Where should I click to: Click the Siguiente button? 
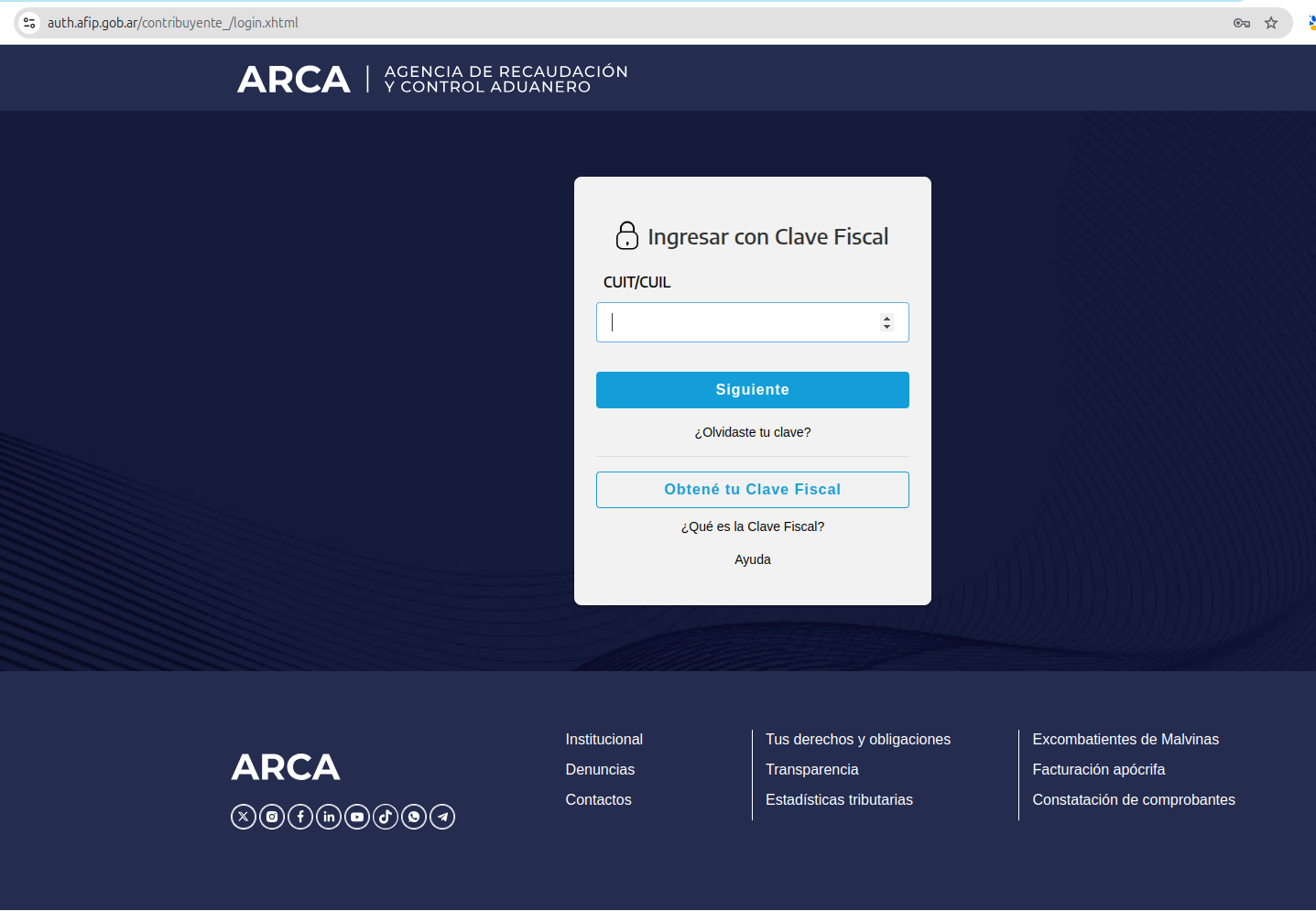click(753, 390)
